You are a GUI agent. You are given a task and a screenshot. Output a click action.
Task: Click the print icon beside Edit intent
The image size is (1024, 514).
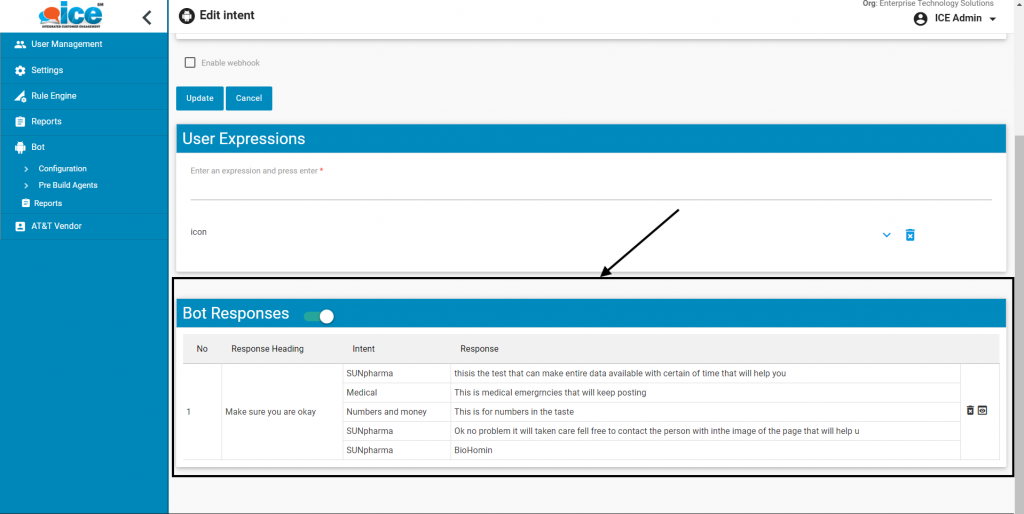click(x=187, y=16)
